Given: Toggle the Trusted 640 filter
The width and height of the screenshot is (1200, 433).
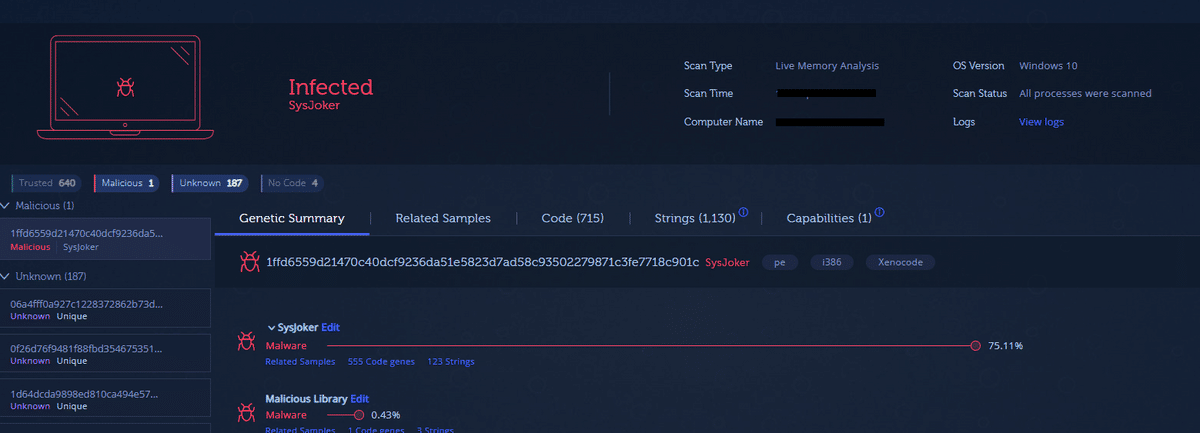Looking at the screenshot, I should pos(45,183).
